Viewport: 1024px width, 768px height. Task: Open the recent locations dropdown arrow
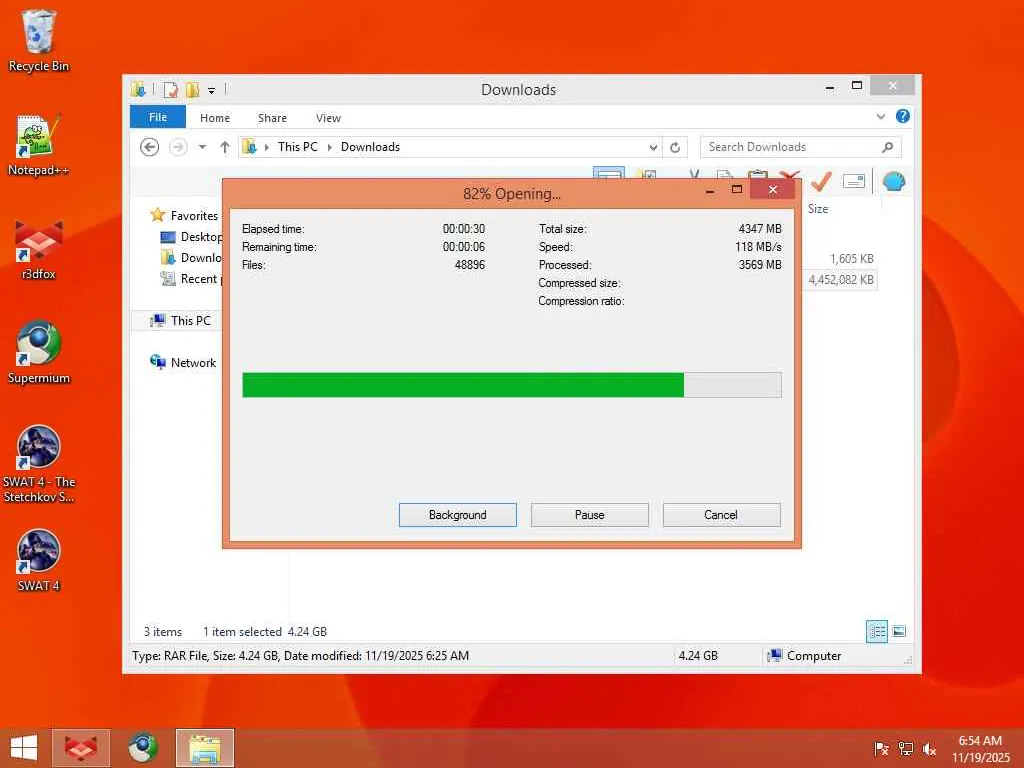pos(202,147)
